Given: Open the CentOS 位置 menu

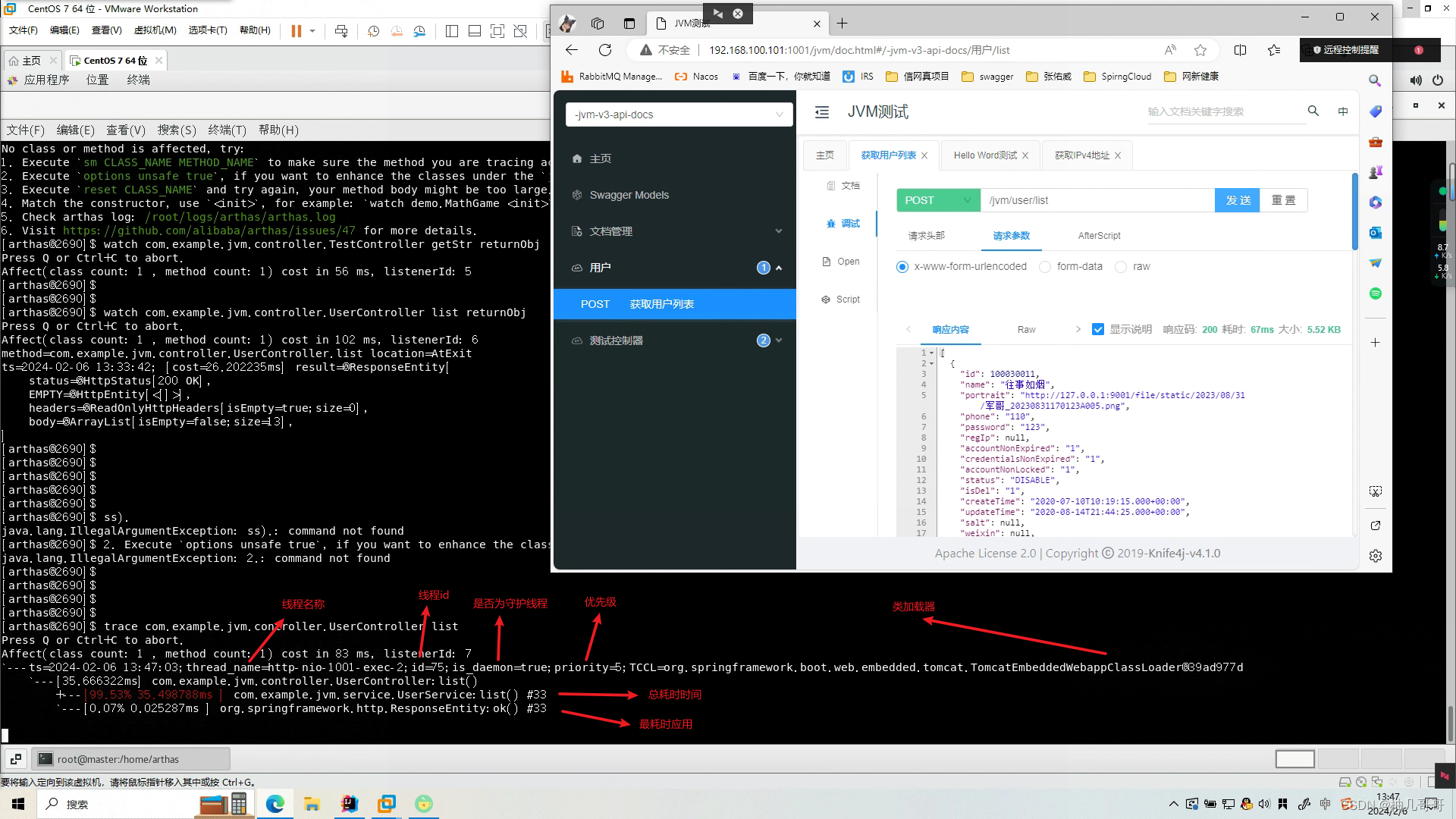Looking at the screenshot, I should (x=97, y=80).
